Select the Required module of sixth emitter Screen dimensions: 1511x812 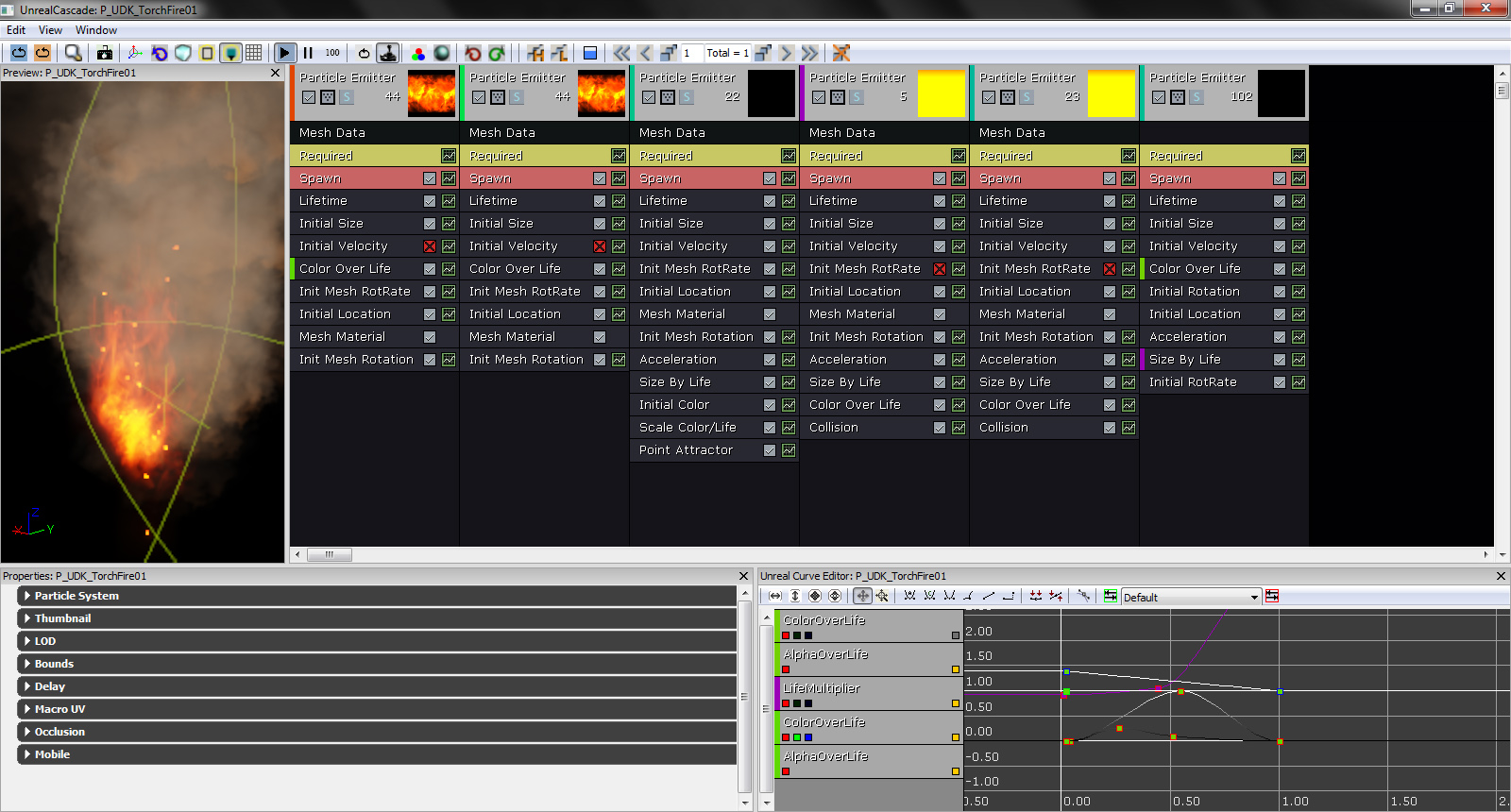1209,156
